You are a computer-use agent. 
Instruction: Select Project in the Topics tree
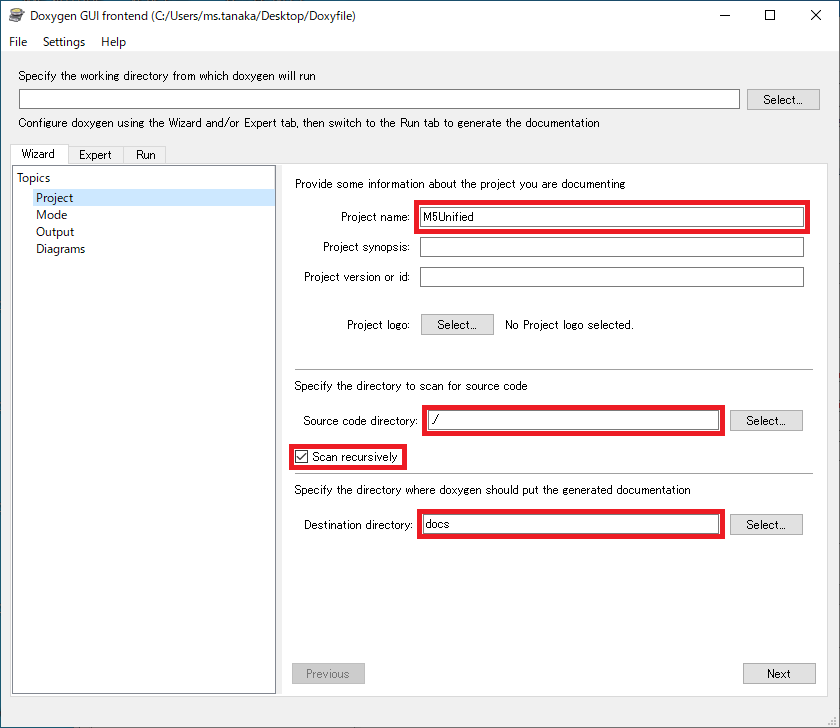(x=55, y=198)
